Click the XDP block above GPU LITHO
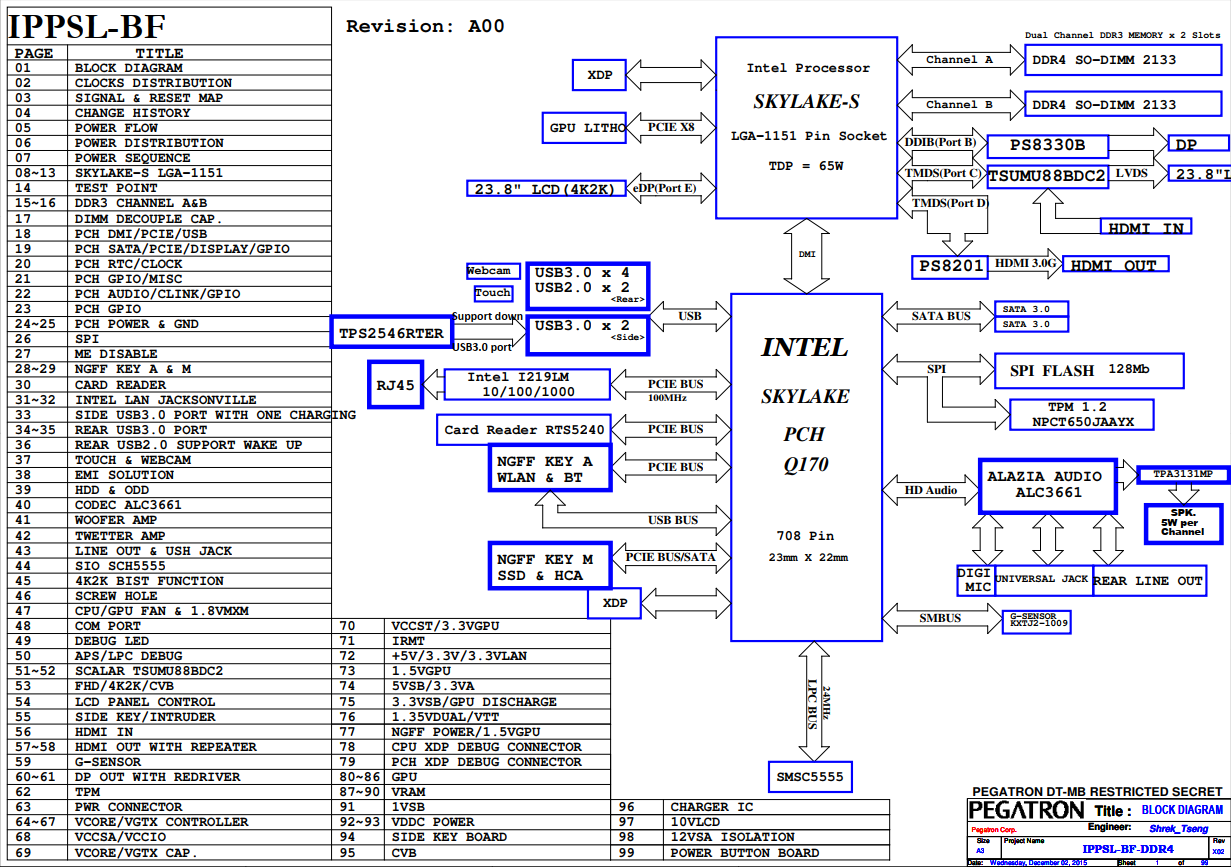The height and width of the screenshot is (867, 1231). (599, 75)
